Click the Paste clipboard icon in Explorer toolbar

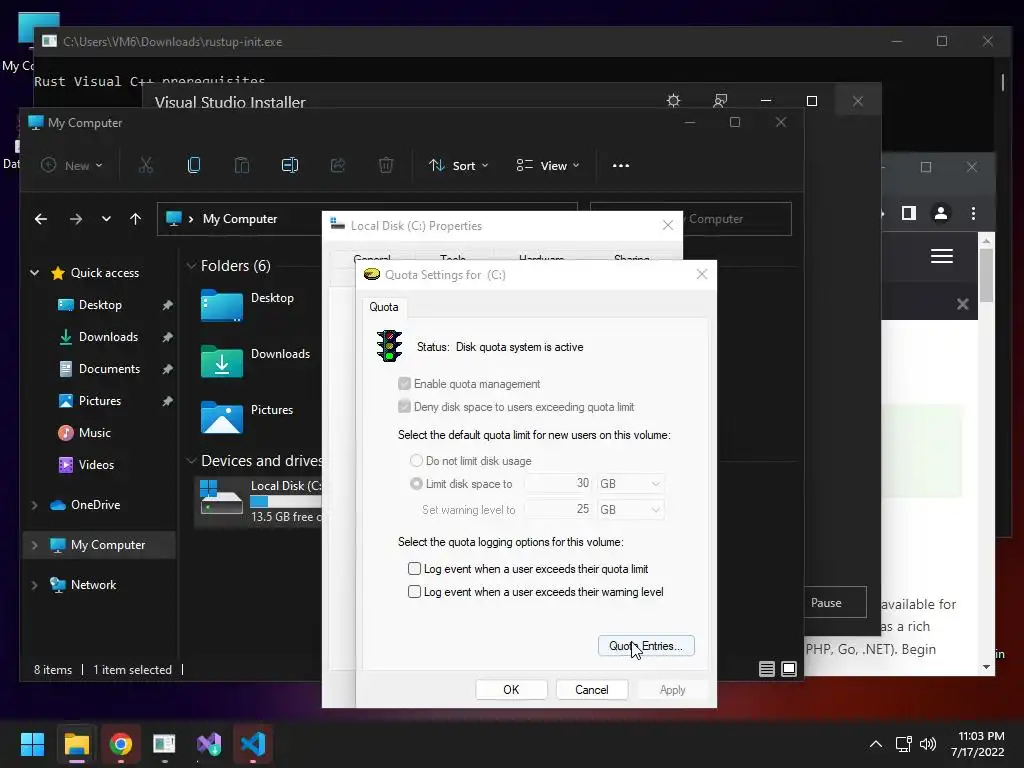click(242, 165)
